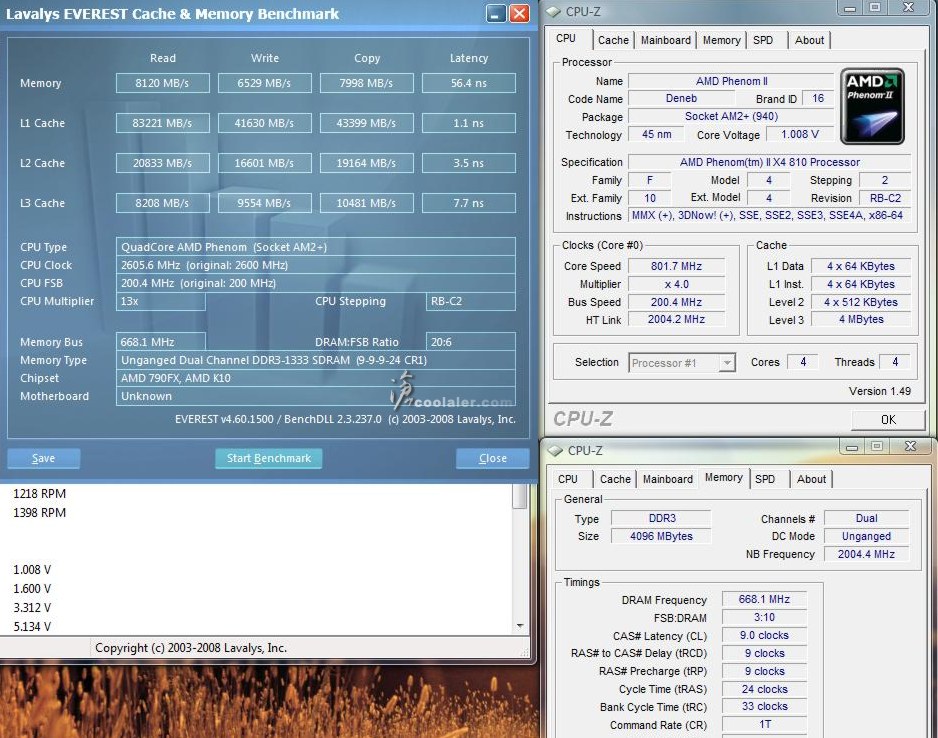Click the Core Speed value 801.7 MHz
The width and height of the screenshot is (938, 738).
(676, 266)
